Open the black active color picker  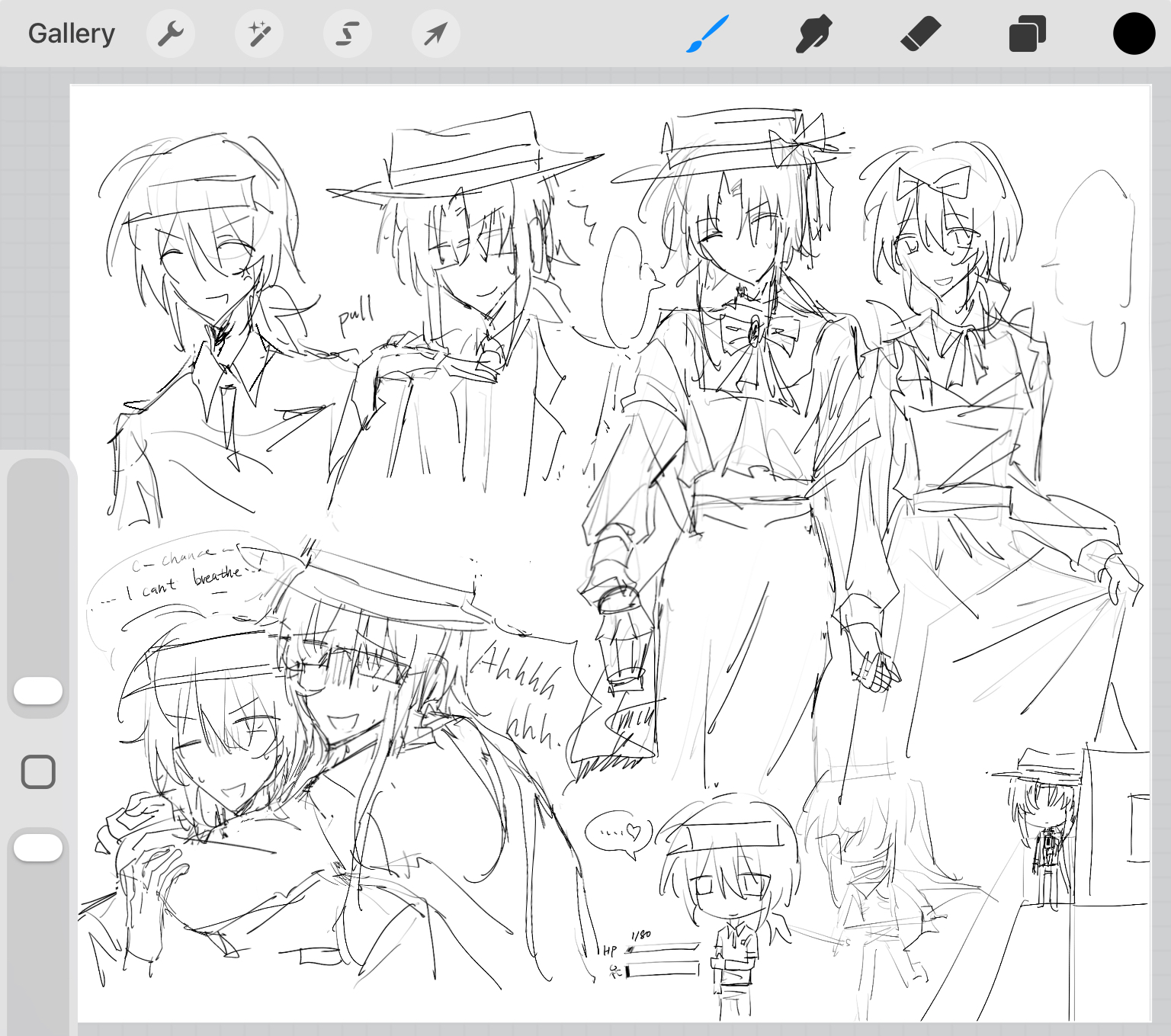point(1134,34)
